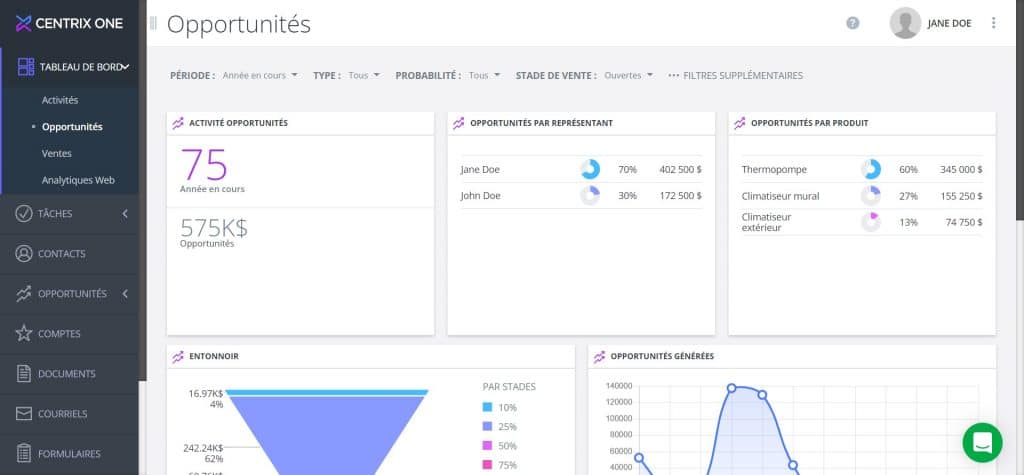1024x475 pixels.
Task: Open the three-dot user options menu
Action: click(993, 23)
